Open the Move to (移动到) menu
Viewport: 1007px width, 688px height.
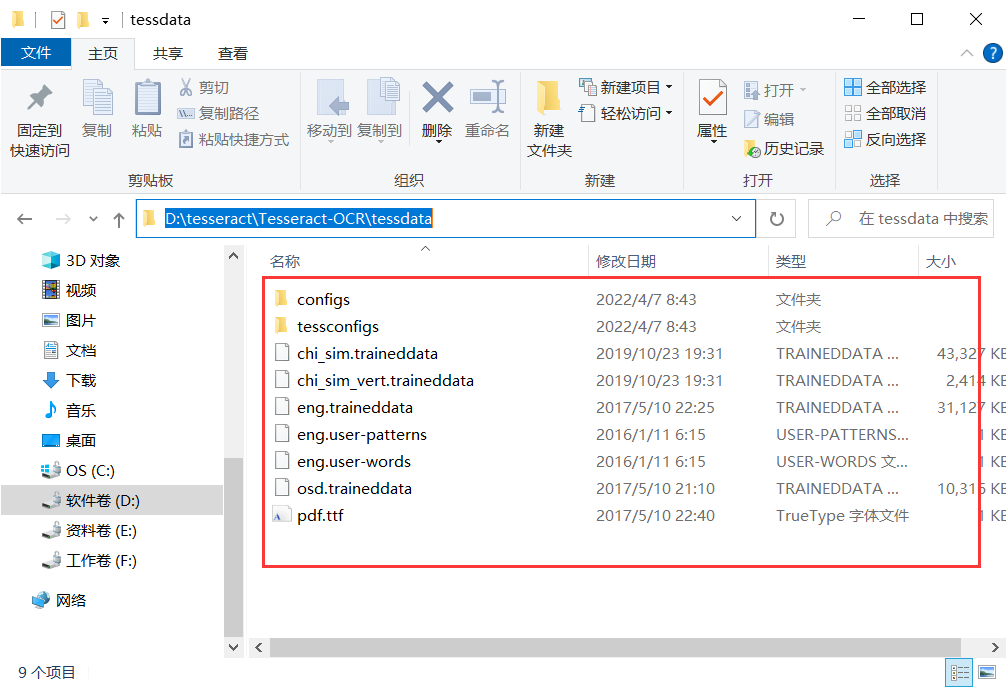coord(329,109)
